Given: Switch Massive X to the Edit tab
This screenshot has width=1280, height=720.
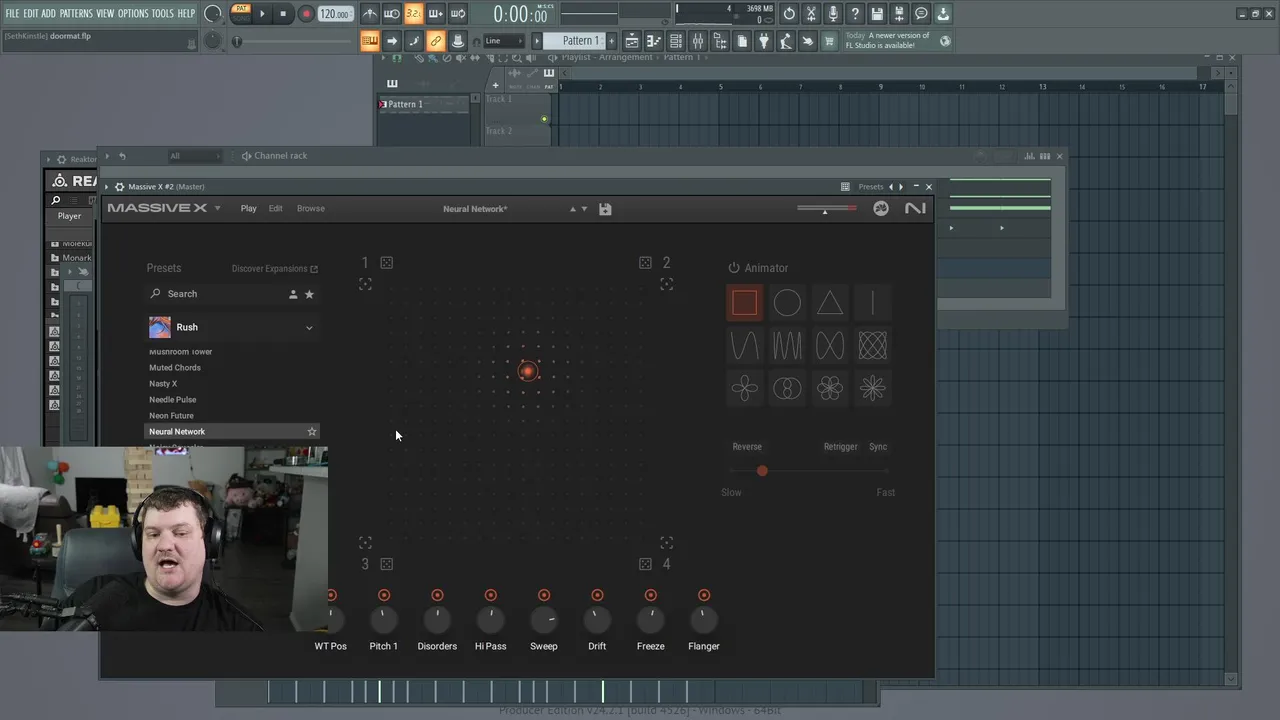Looking at the screenshot, I should 275,208.
